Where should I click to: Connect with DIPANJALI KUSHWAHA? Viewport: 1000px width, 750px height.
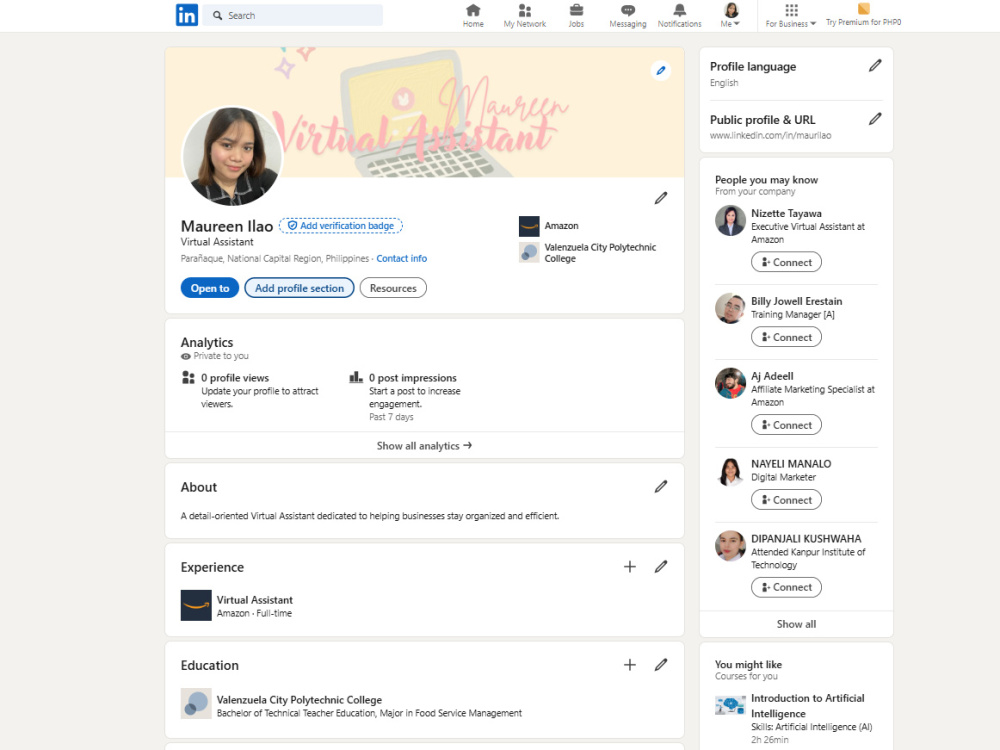pos(786,587)
